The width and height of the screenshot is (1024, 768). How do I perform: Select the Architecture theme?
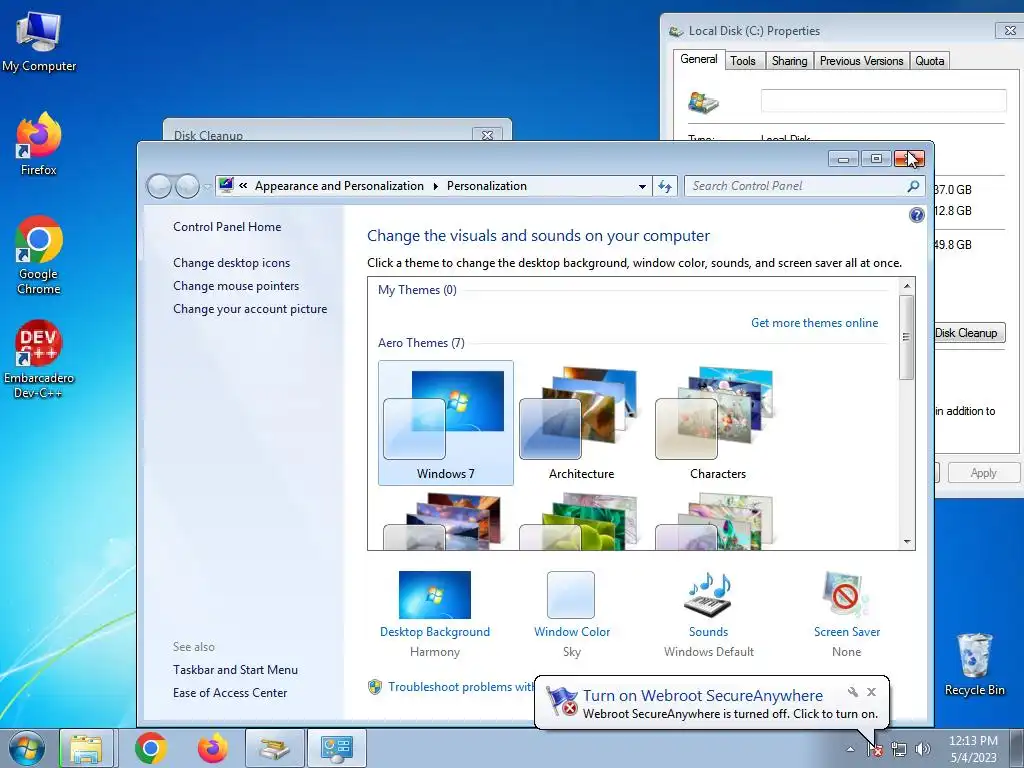[581, 423]
